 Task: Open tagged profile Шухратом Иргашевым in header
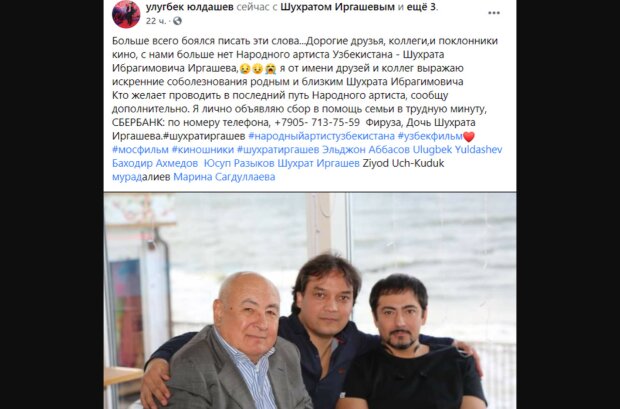(338, 7)
